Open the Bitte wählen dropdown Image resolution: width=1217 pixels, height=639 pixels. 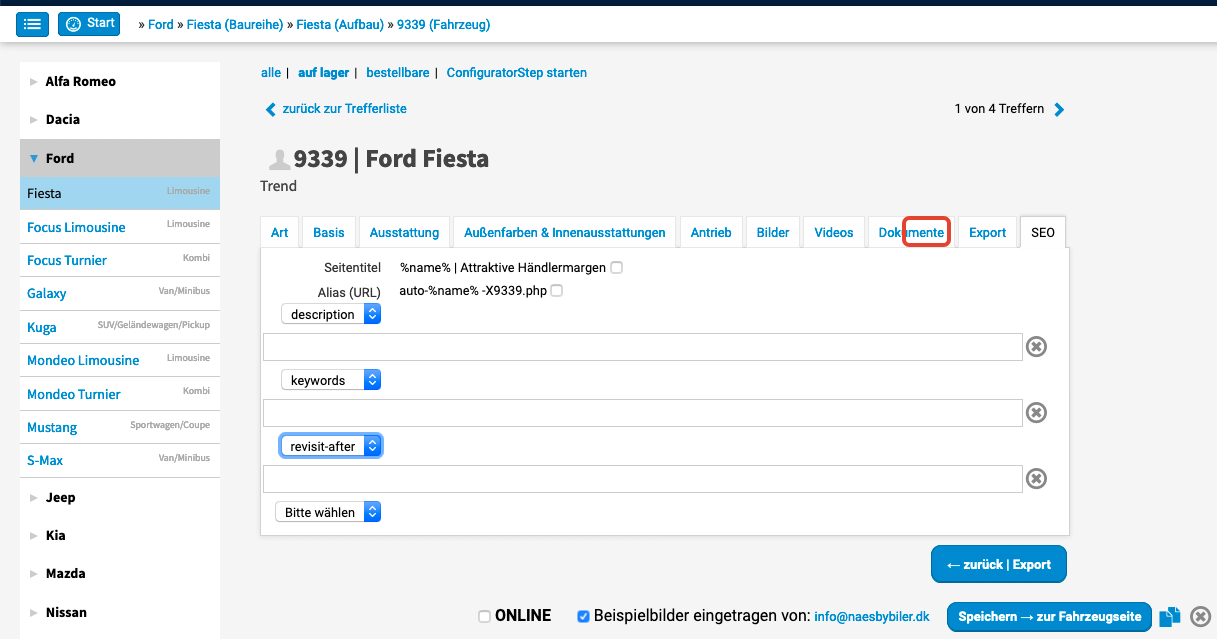[328, 512]
